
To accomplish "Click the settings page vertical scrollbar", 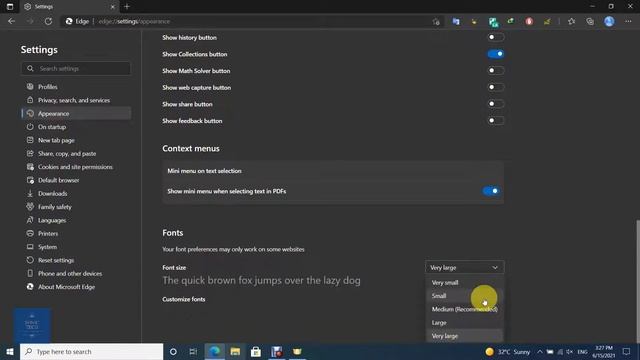I will [x=638, y=282].
